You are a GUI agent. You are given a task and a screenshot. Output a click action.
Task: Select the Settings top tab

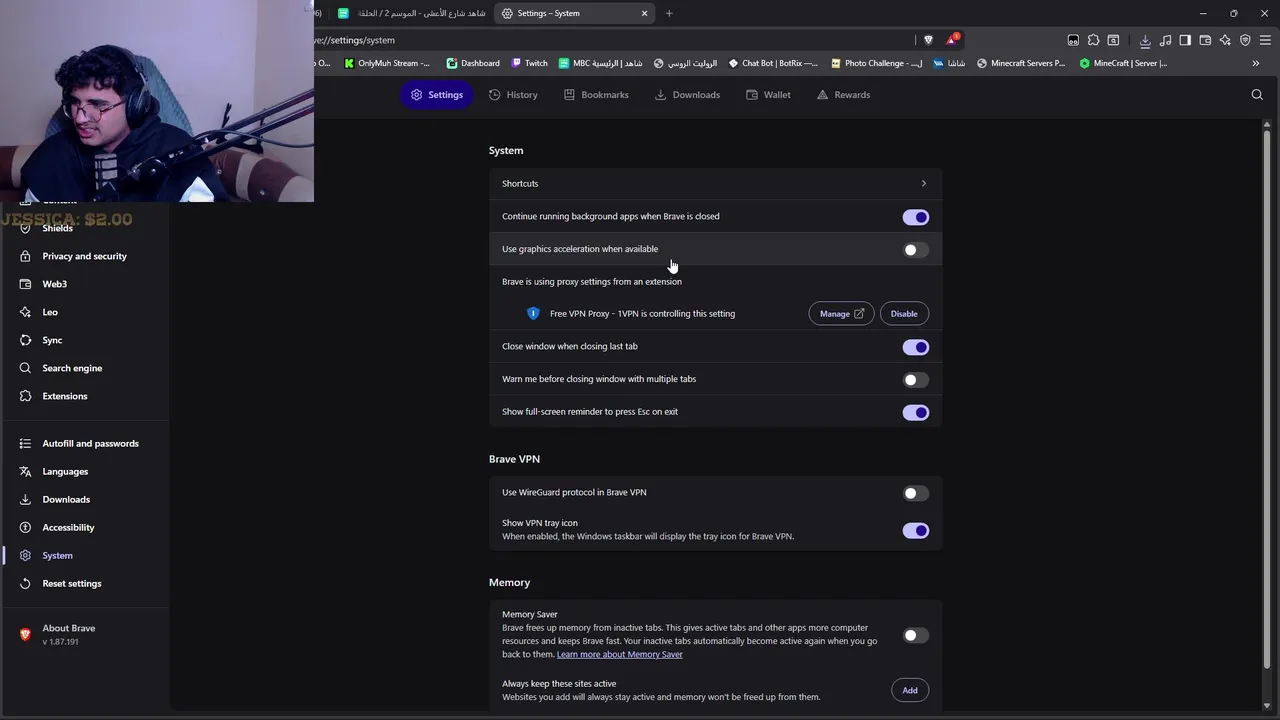tap(436, 95)
